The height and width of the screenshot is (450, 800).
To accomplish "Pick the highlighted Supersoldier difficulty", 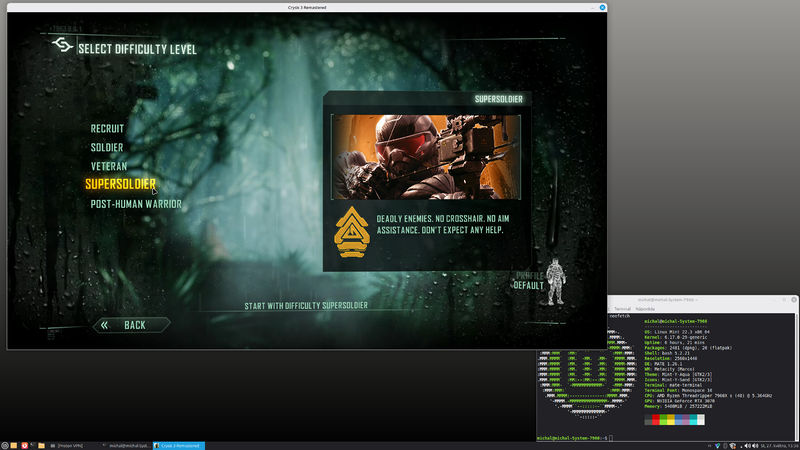I will tap(120, 184).
